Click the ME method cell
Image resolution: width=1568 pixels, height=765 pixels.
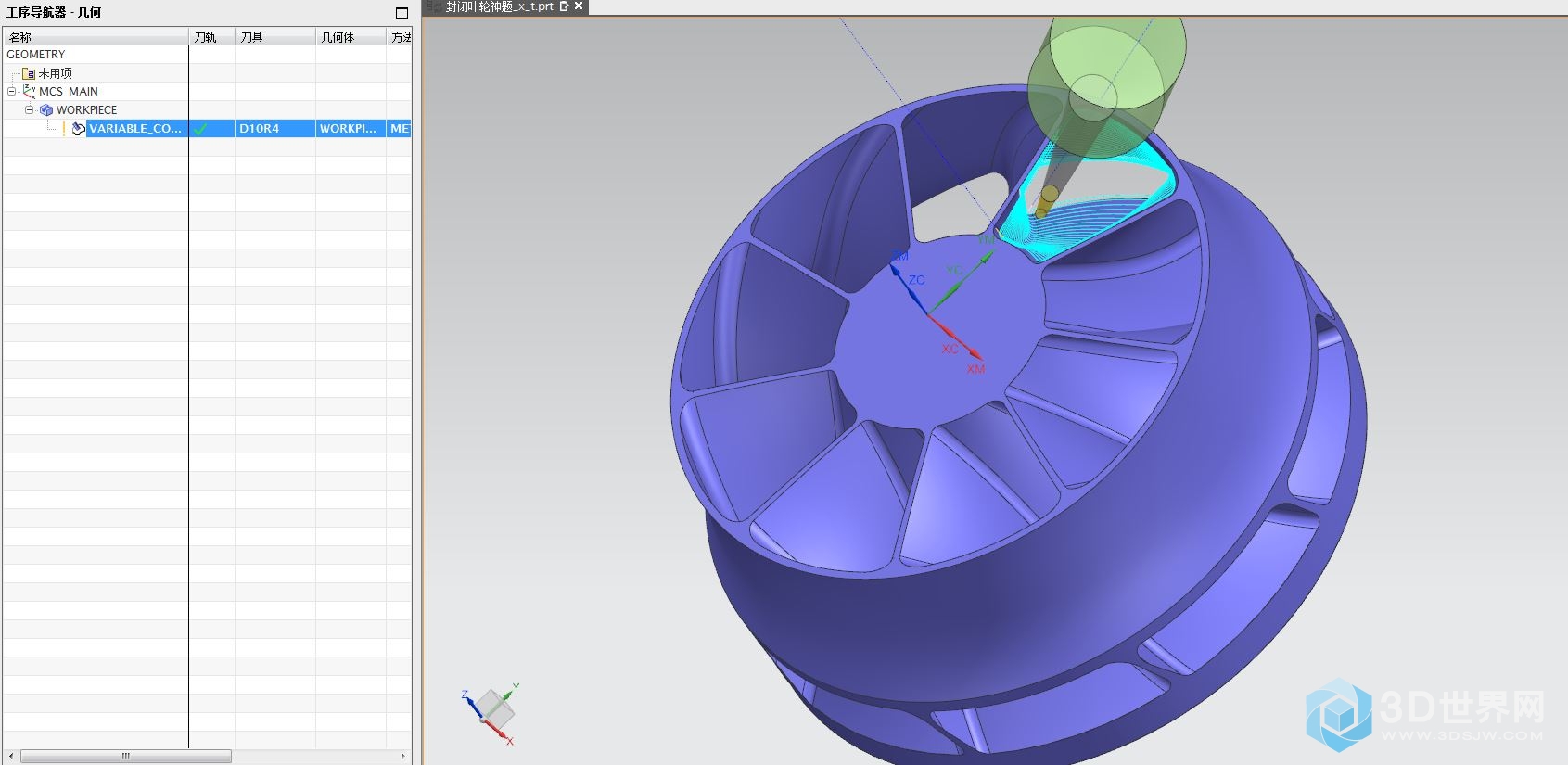[400, 129]
